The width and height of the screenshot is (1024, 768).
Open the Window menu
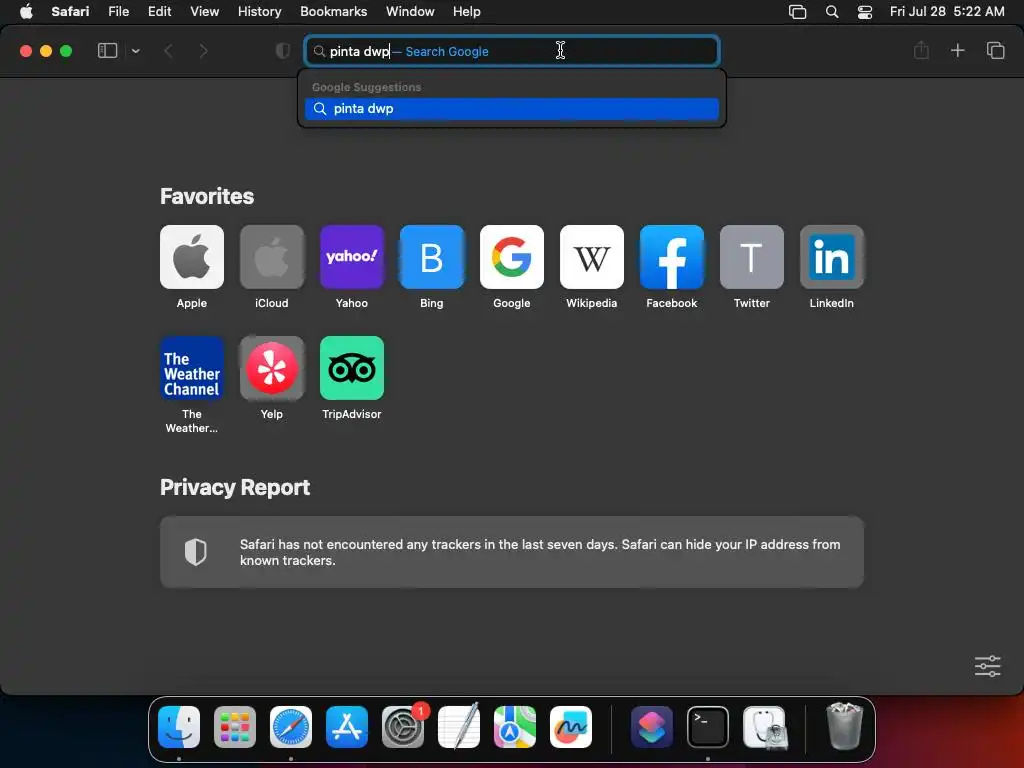pyautogui.click(x=410, y=12)
